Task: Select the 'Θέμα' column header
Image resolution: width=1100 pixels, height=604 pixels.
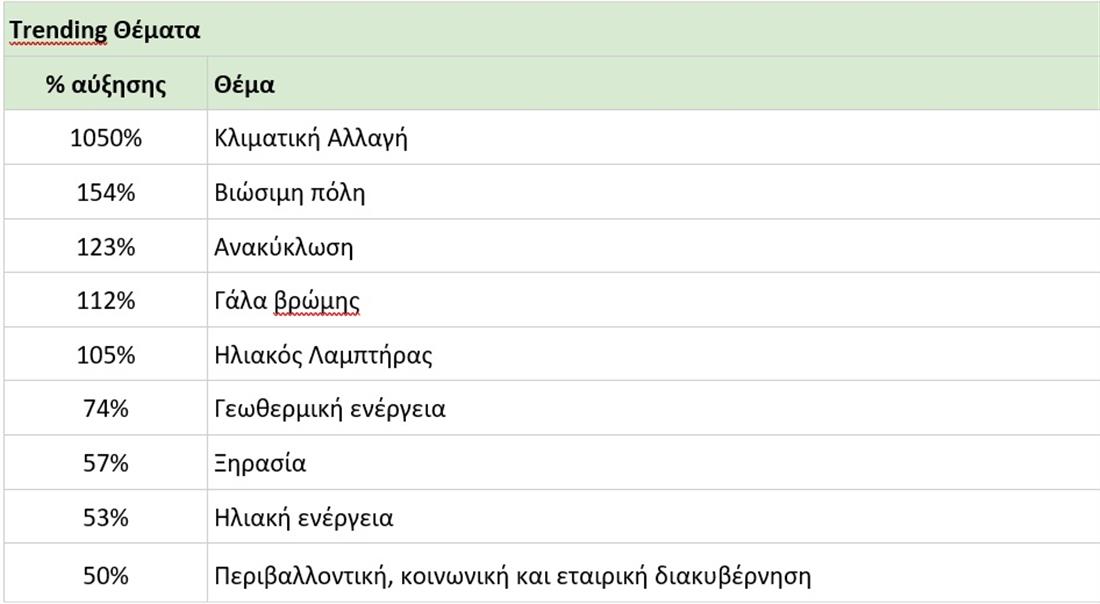Action: click(x=244, y=85)
